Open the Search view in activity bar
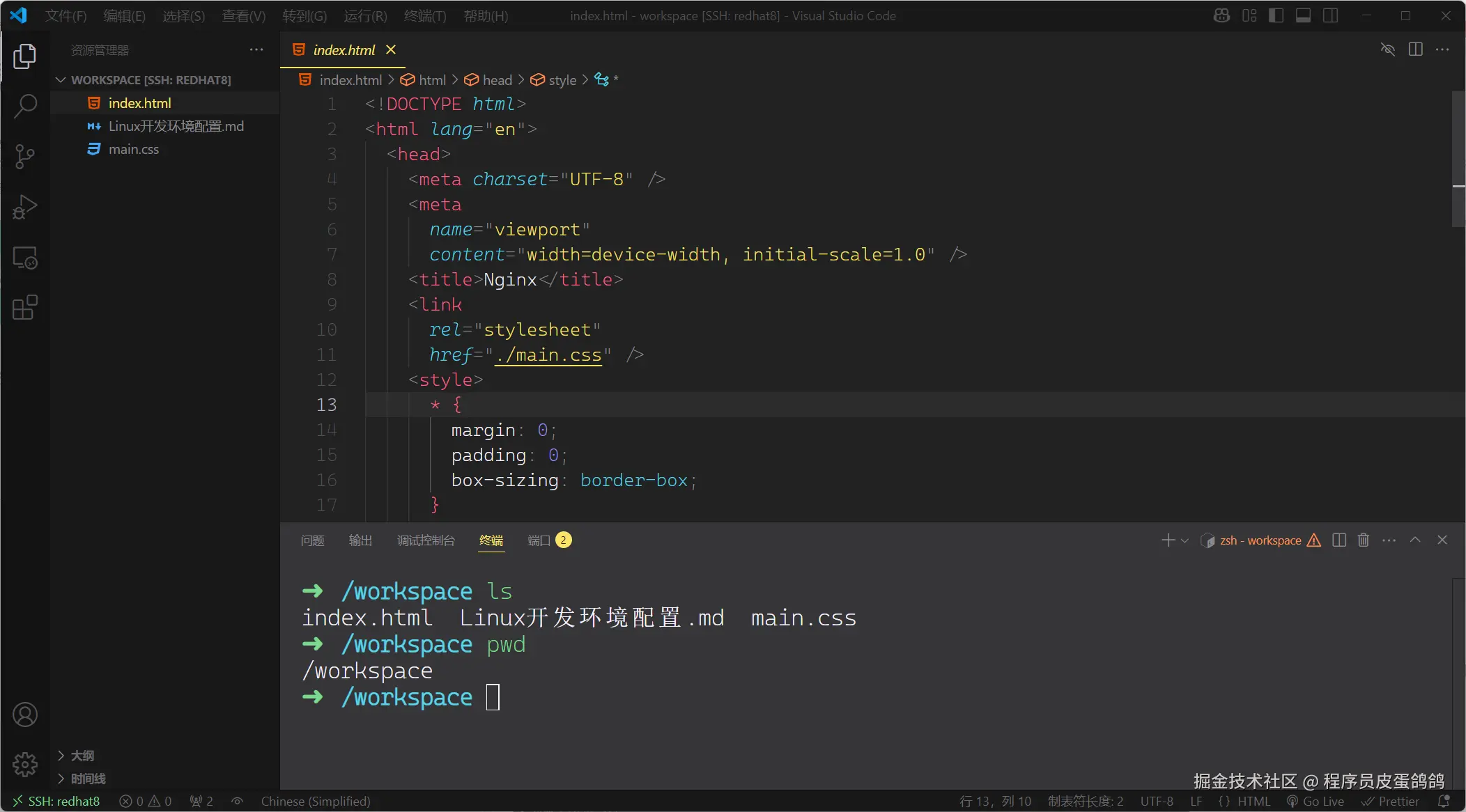Viewport: 1466px width, 812px height. click(25, 107)
